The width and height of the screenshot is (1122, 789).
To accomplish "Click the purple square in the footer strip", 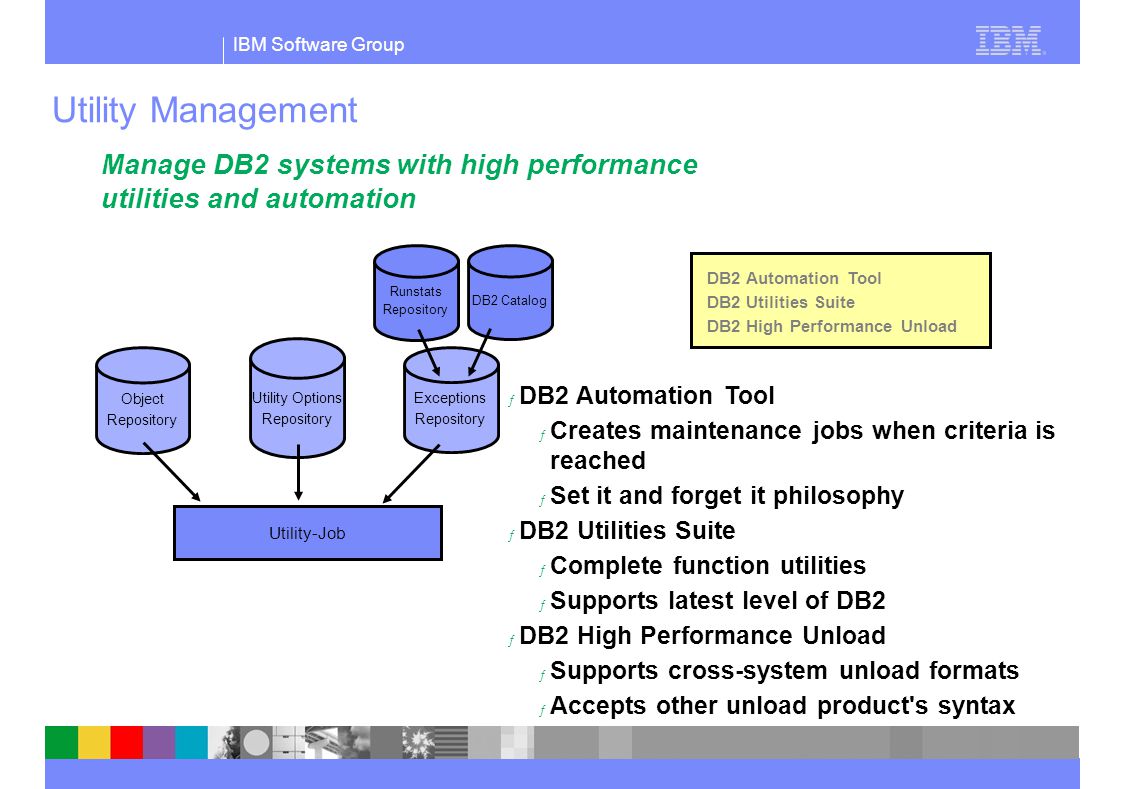I will (160, 743).
